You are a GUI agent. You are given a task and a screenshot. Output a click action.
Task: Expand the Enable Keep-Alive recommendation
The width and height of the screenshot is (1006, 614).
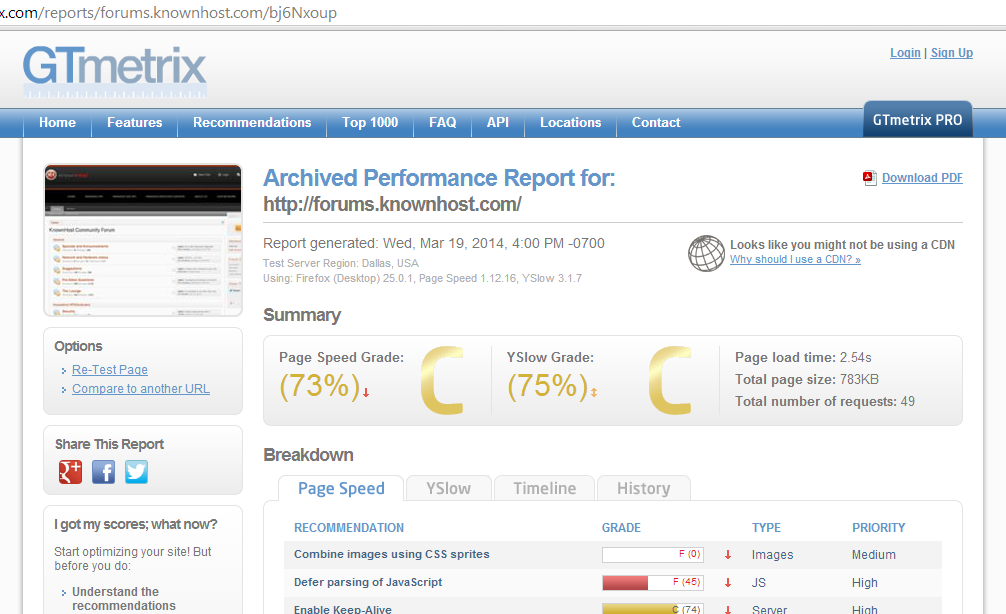tap(613, 608)
